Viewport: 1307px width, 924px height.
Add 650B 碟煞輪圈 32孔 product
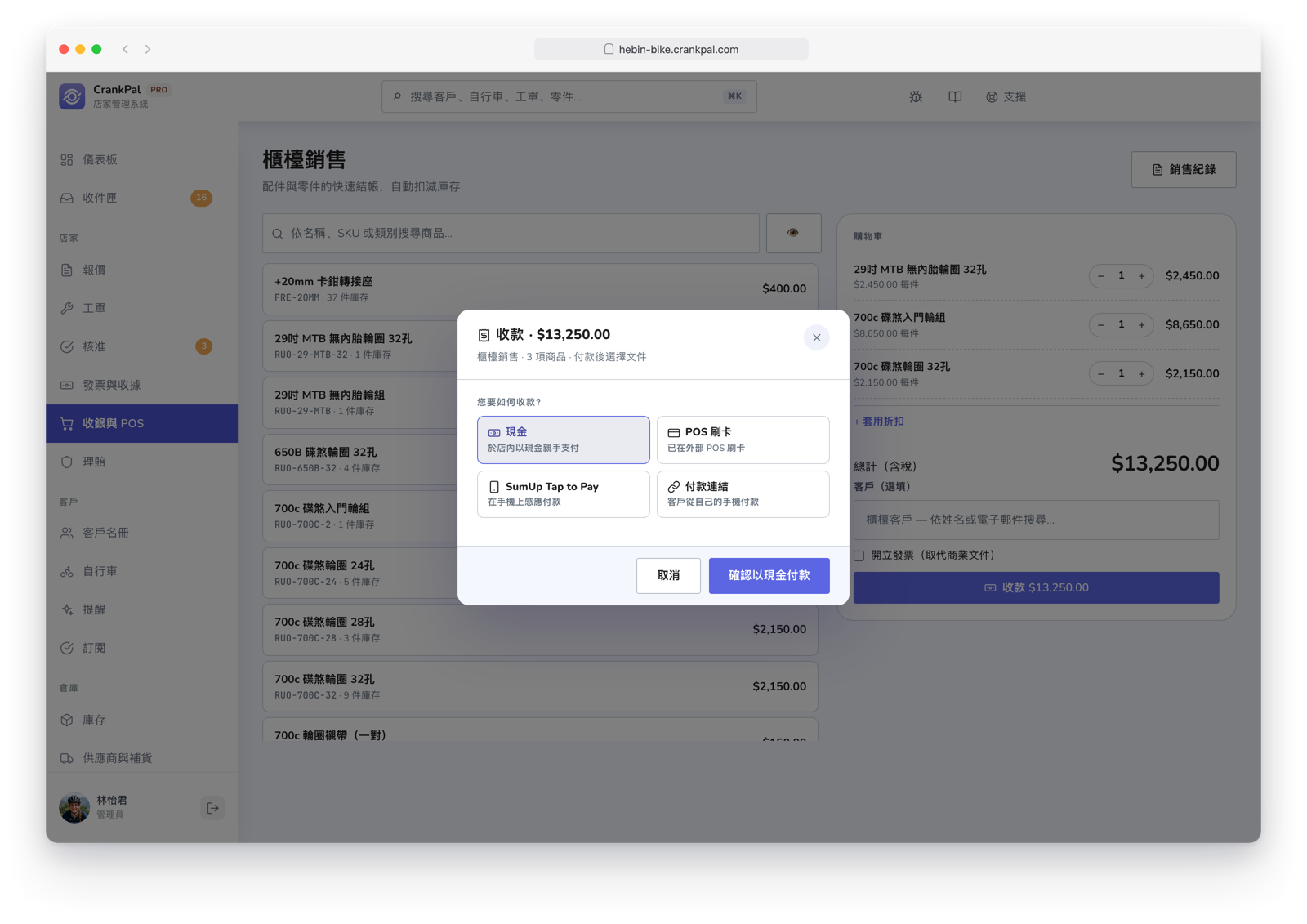coord(359,459)
